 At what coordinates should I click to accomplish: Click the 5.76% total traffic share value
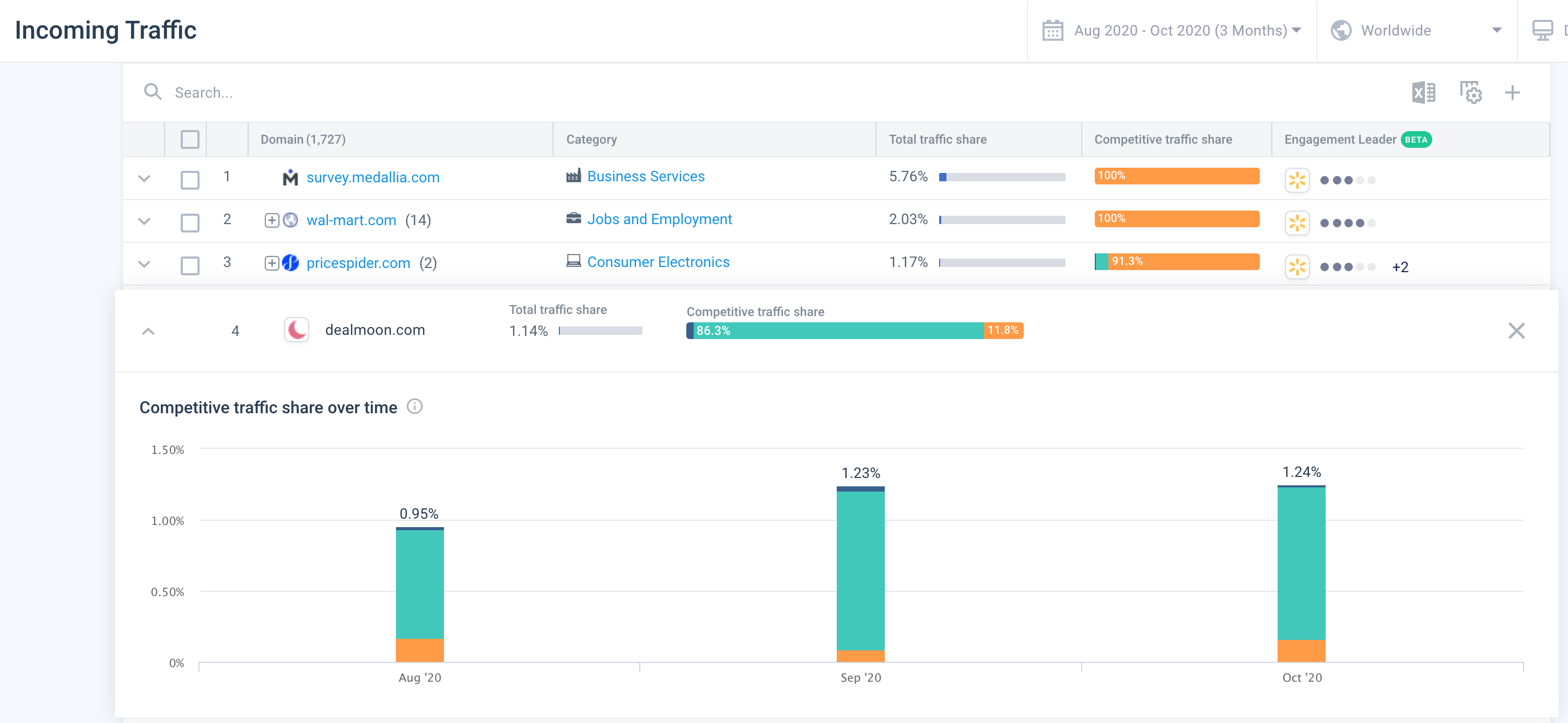point(908,177)
